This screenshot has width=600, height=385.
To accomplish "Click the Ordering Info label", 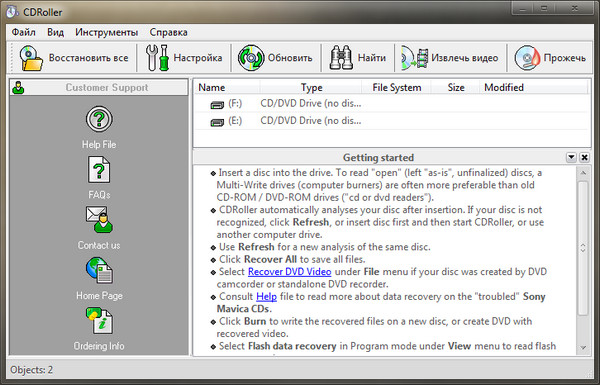I will [x=99, y=346].
